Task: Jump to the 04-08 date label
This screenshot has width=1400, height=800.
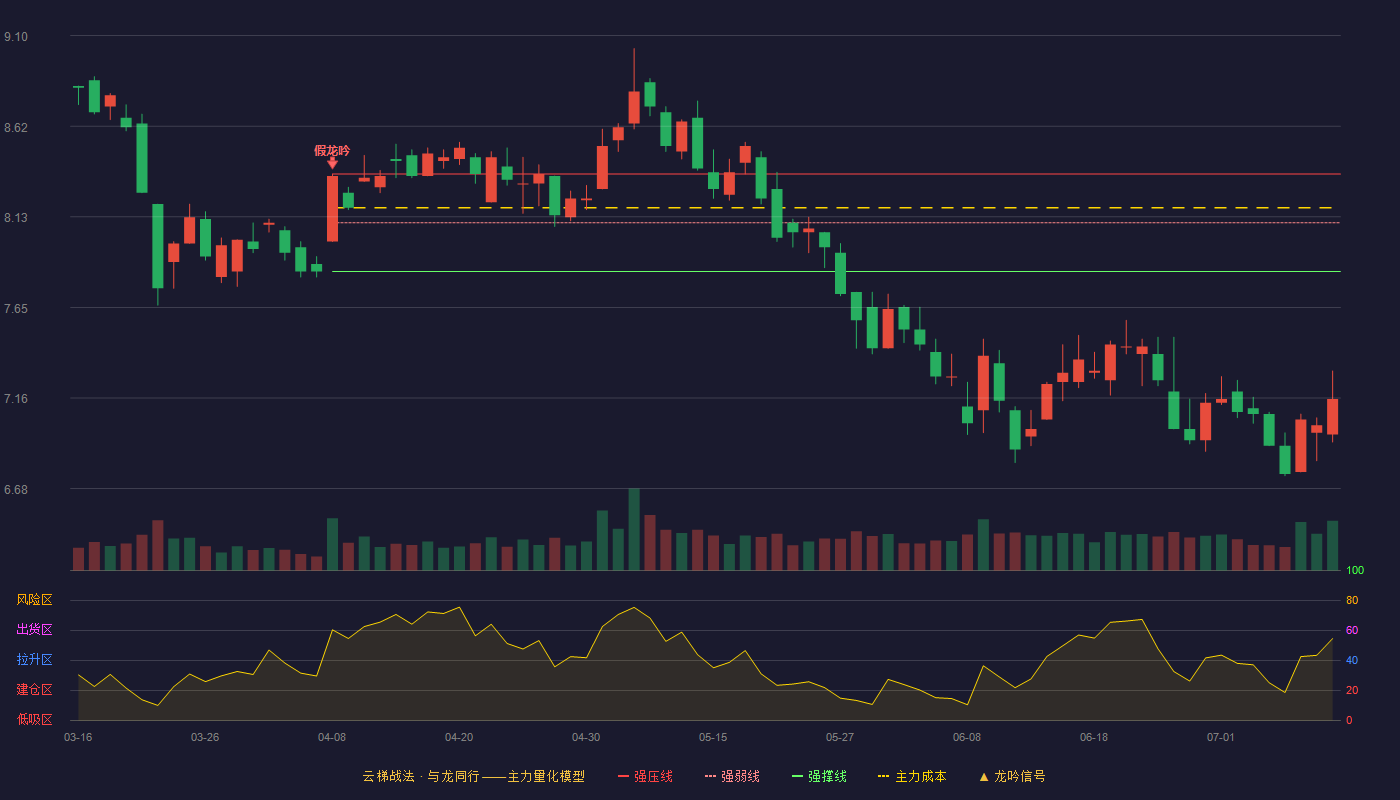Action: (332, 737)
